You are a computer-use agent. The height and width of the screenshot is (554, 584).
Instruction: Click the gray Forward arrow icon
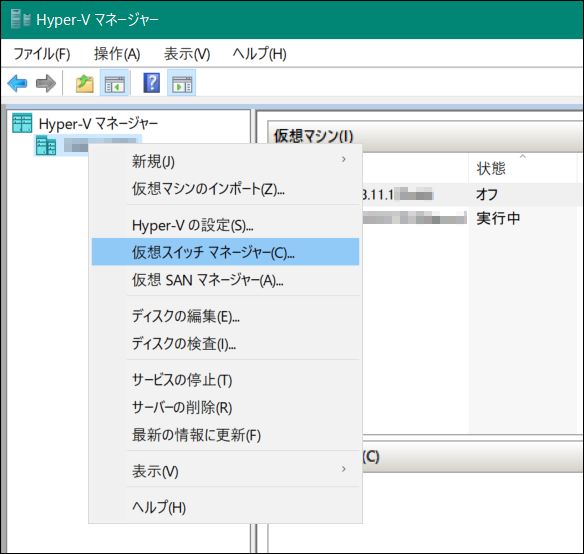(45, 83)
